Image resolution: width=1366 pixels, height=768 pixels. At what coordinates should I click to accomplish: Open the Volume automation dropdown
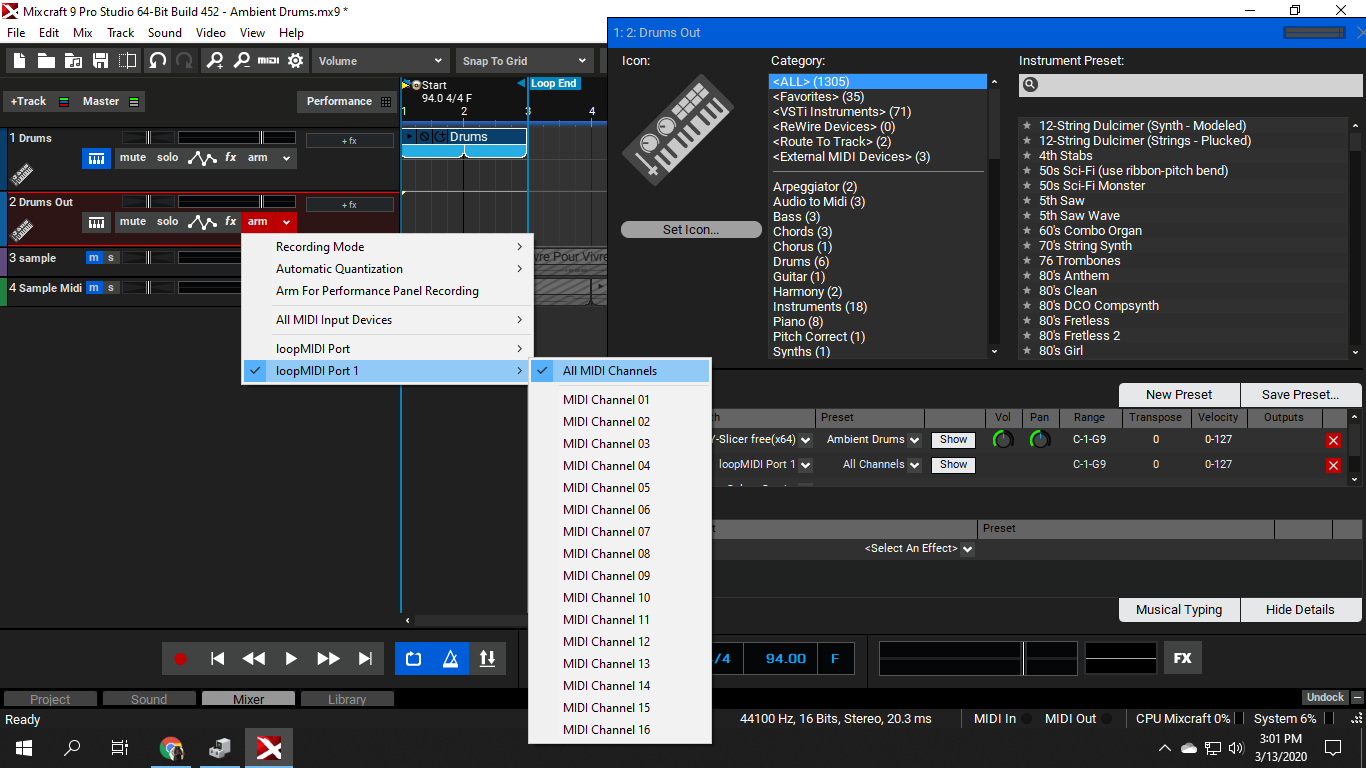(380, 61)
